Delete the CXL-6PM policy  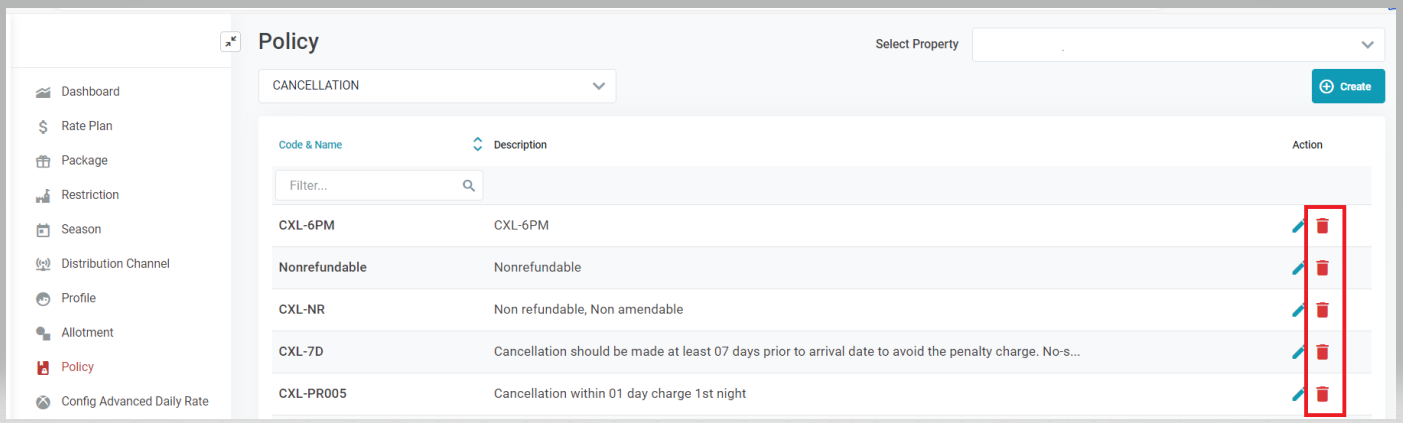1322,226
